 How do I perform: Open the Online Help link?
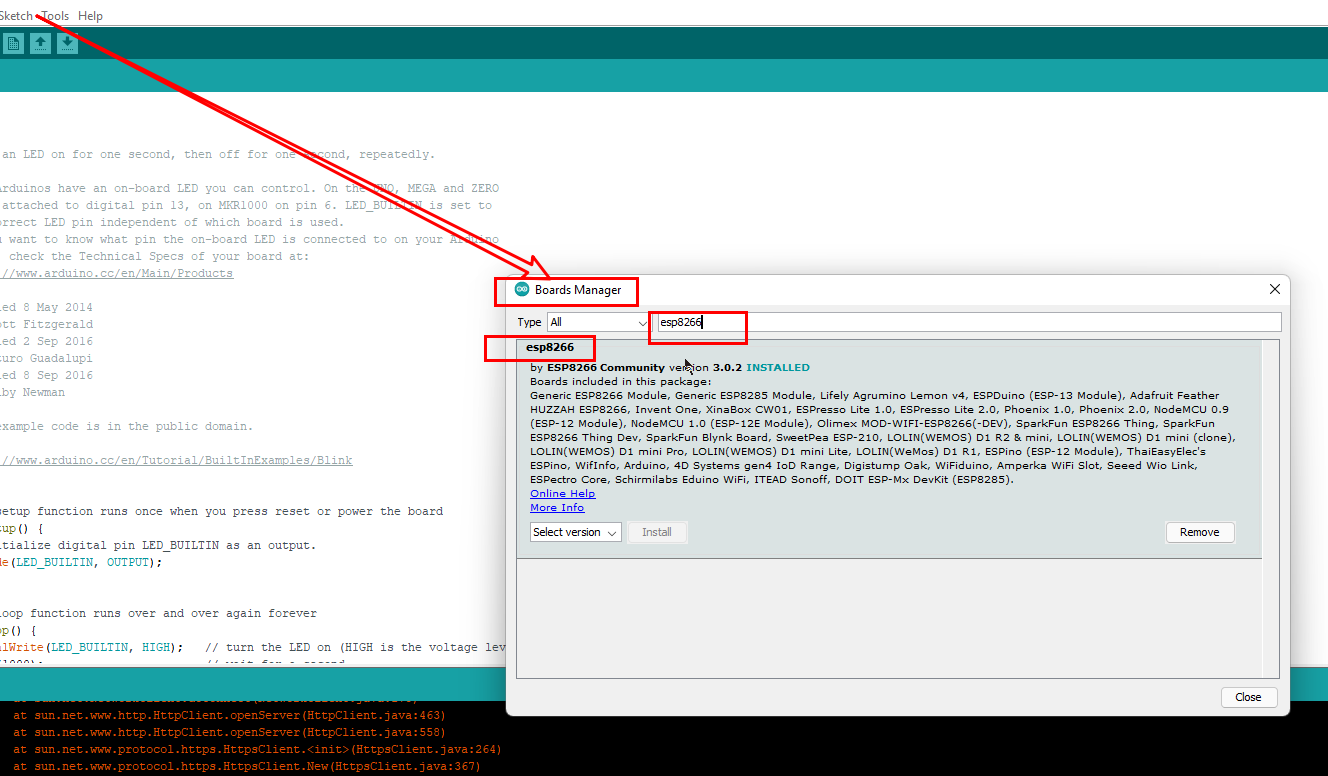(x=562, y=493)
